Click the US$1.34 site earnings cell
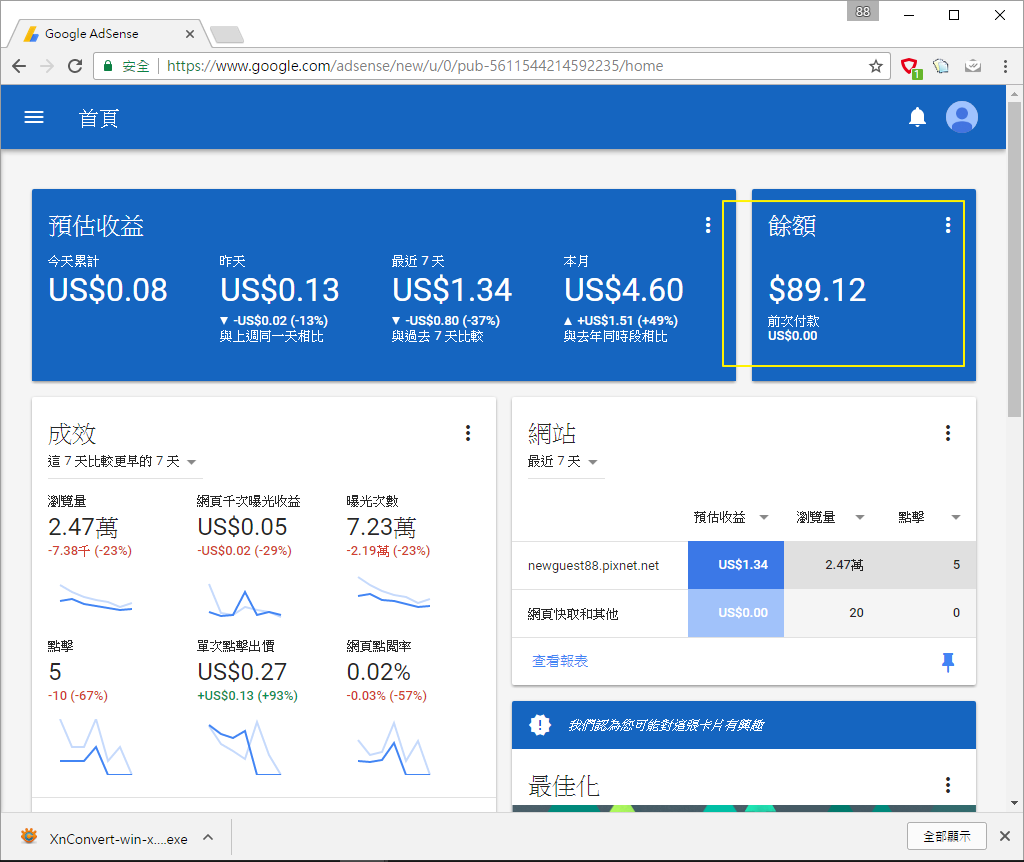This screenshot has height=862, width=1024. pos(736,565)
